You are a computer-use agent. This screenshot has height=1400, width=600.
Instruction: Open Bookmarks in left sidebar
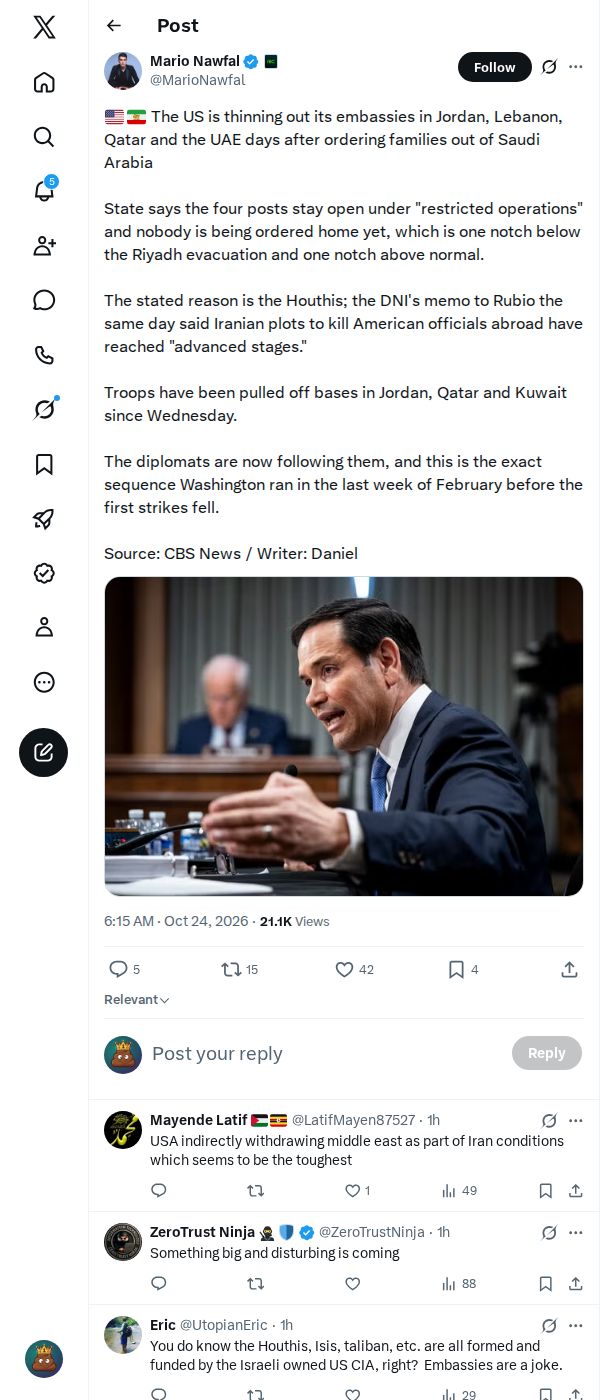[x=44, y=464]
